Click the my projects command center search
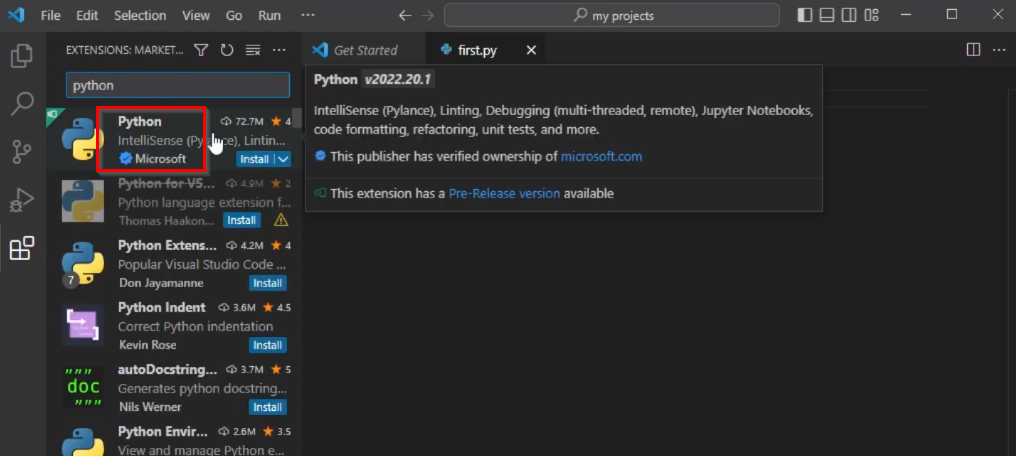This screenshot has width=1016, height=456. click(612, 16)
